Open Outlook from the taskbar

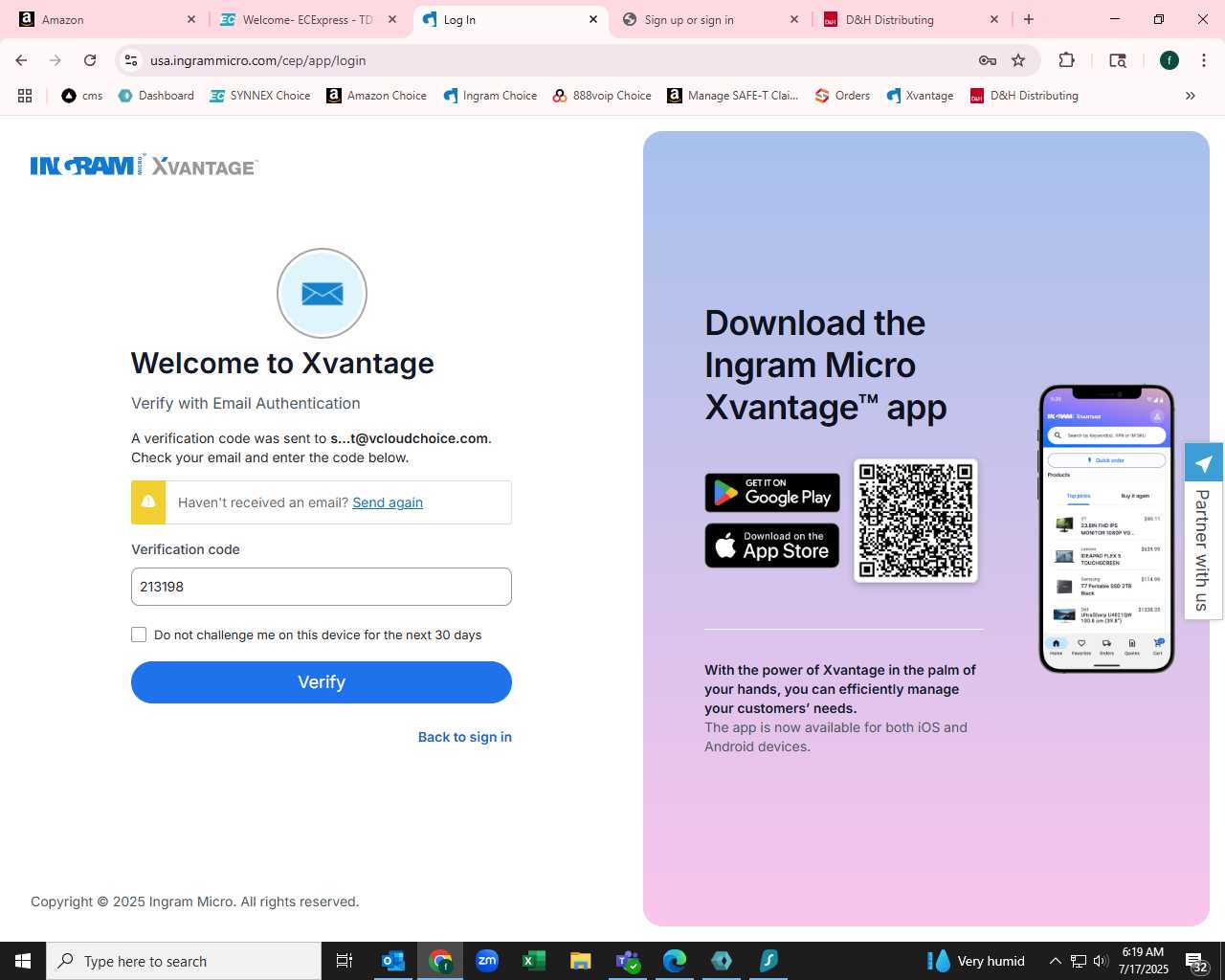(393, 961)
